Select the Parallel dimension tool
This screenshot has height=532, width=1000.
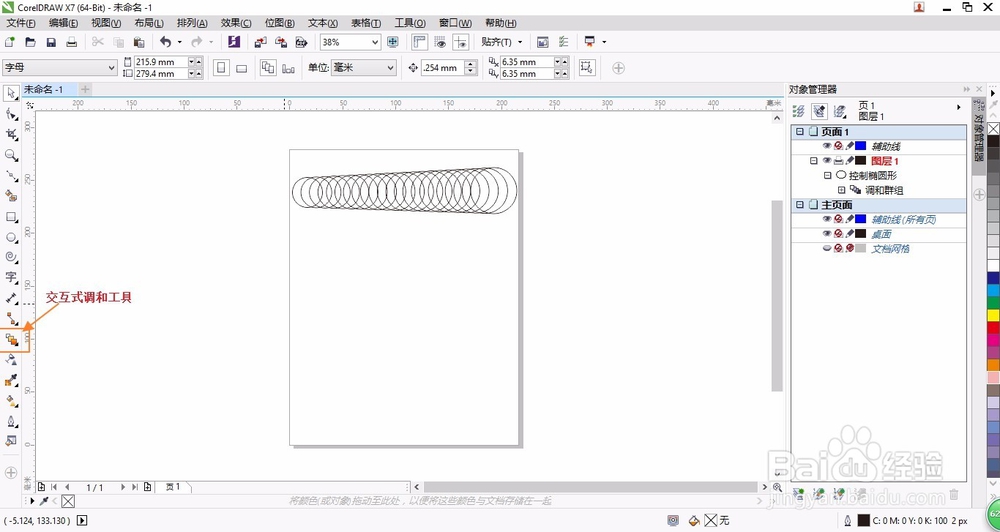point(11,298)
